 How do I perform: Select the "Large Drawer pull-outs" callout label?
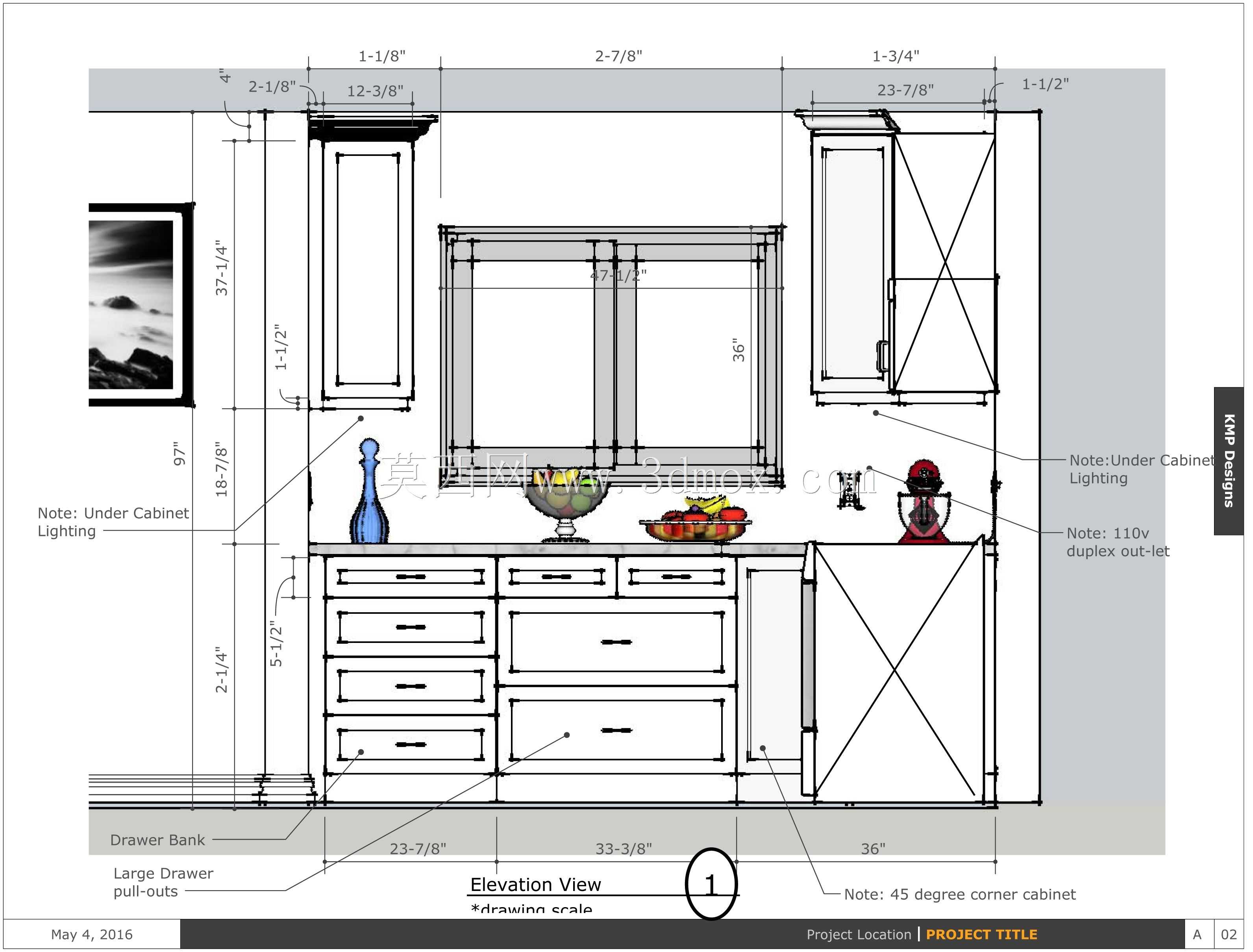click(163, 882)
